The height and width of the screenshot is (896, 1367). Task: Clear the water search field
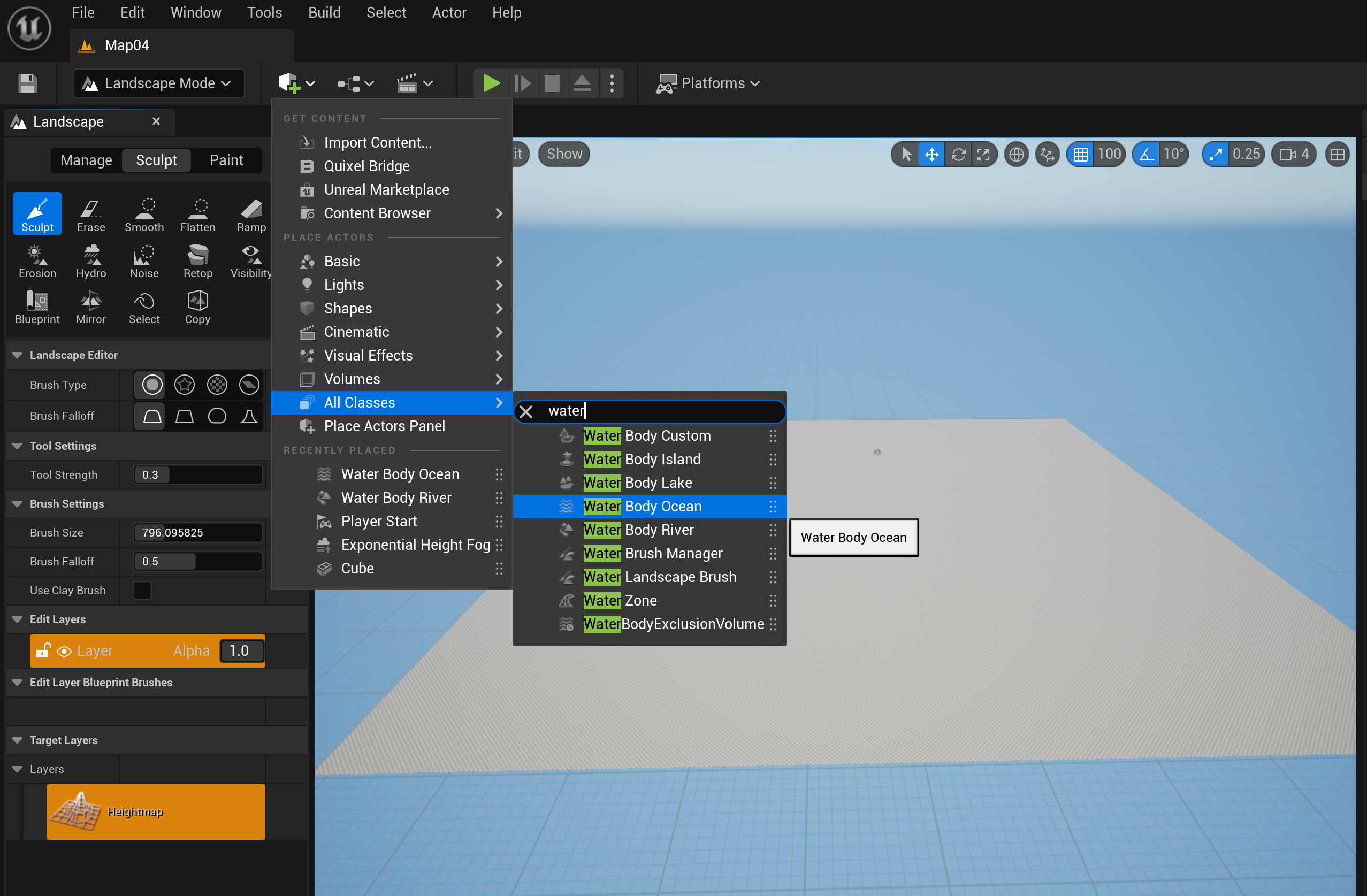[x=525, y=411]
